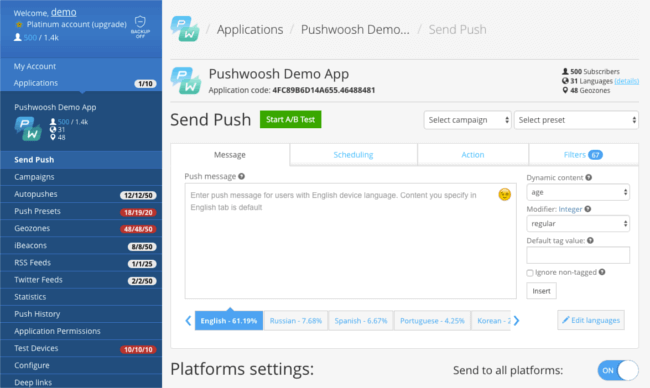
Task: Click Pushwoosh Demo breadcrumb link
Action: 355,29
